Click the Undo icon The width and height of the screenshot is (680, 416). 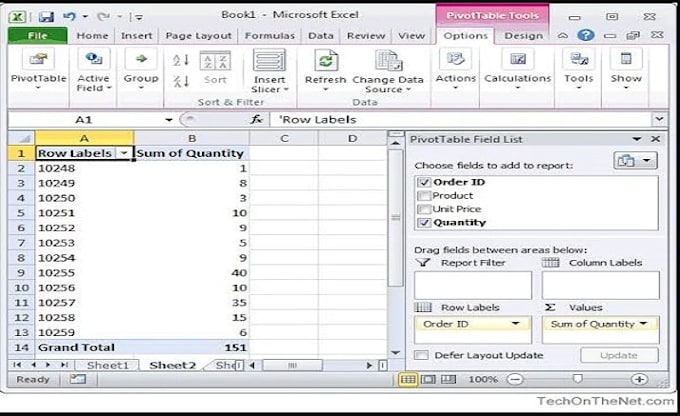(69, 16)
